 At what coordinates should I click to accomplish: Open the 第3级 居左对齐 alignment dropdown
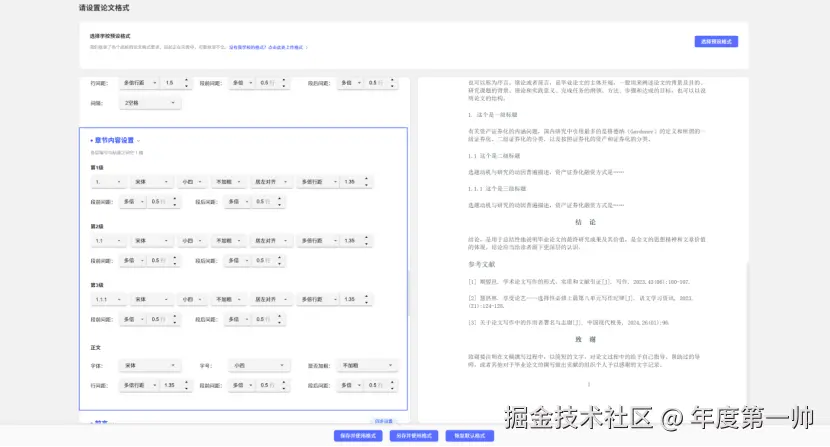coord(271,299)
